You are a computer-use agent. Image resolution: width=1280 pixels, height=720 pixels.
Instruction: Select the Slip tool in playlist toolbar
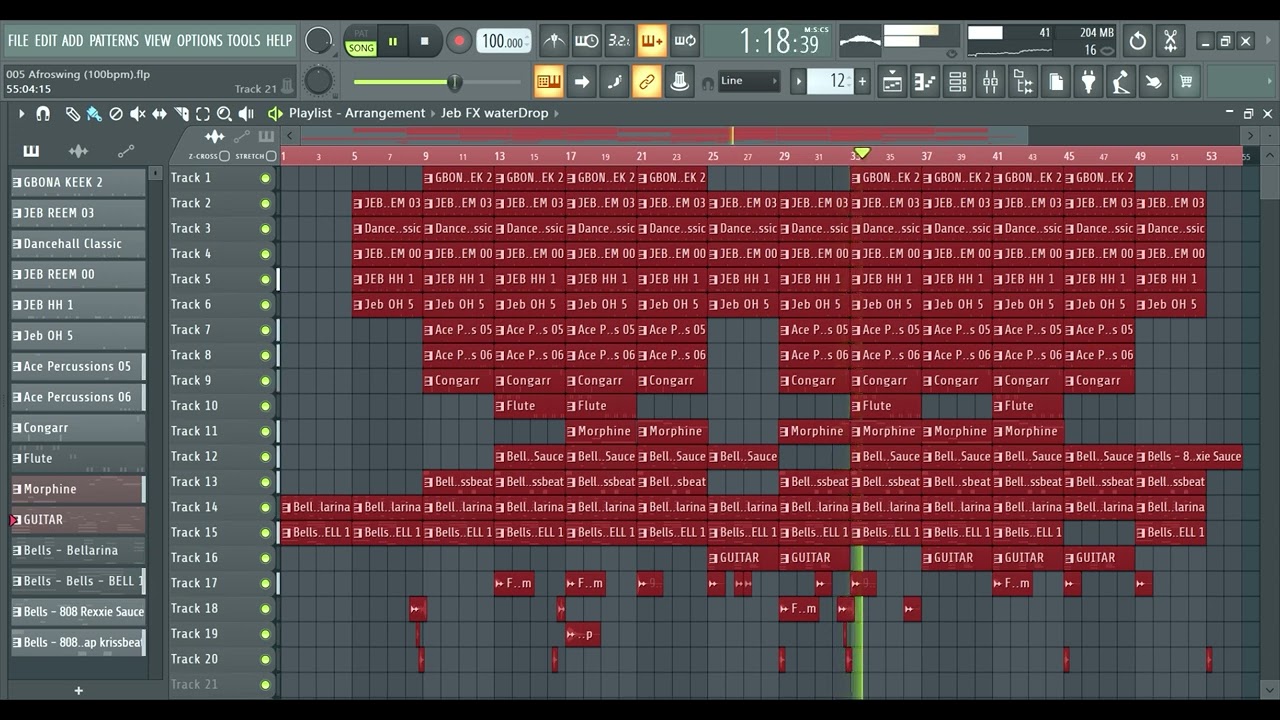pyautogui.click(x=159, y=114)
